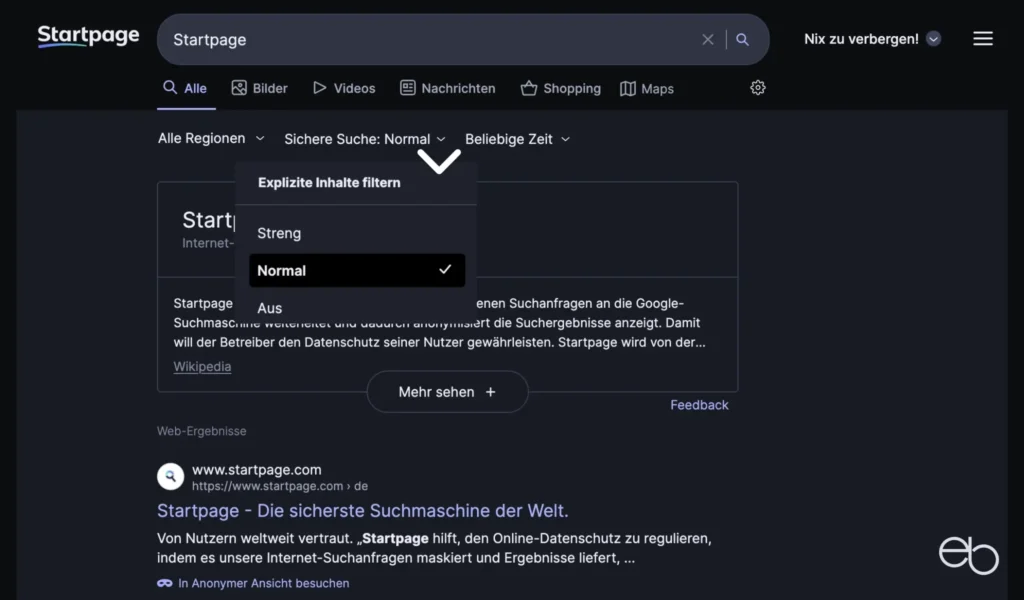Click the Web-Ergebnisse heading text
Screen dimensions: 1024x600
pos(202,431)
